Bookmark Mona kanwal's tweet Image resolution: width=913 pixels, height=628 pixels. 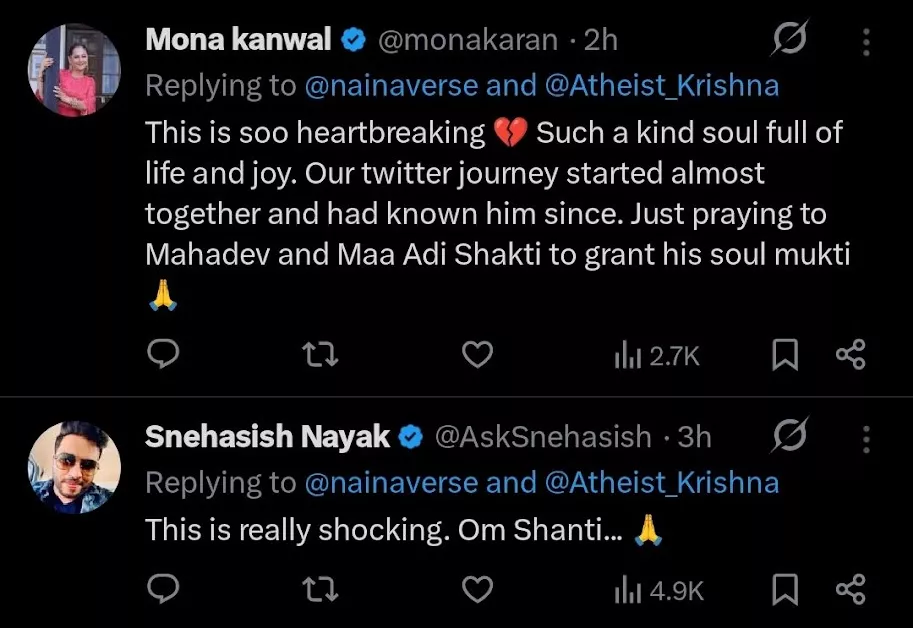click(787, 355)
